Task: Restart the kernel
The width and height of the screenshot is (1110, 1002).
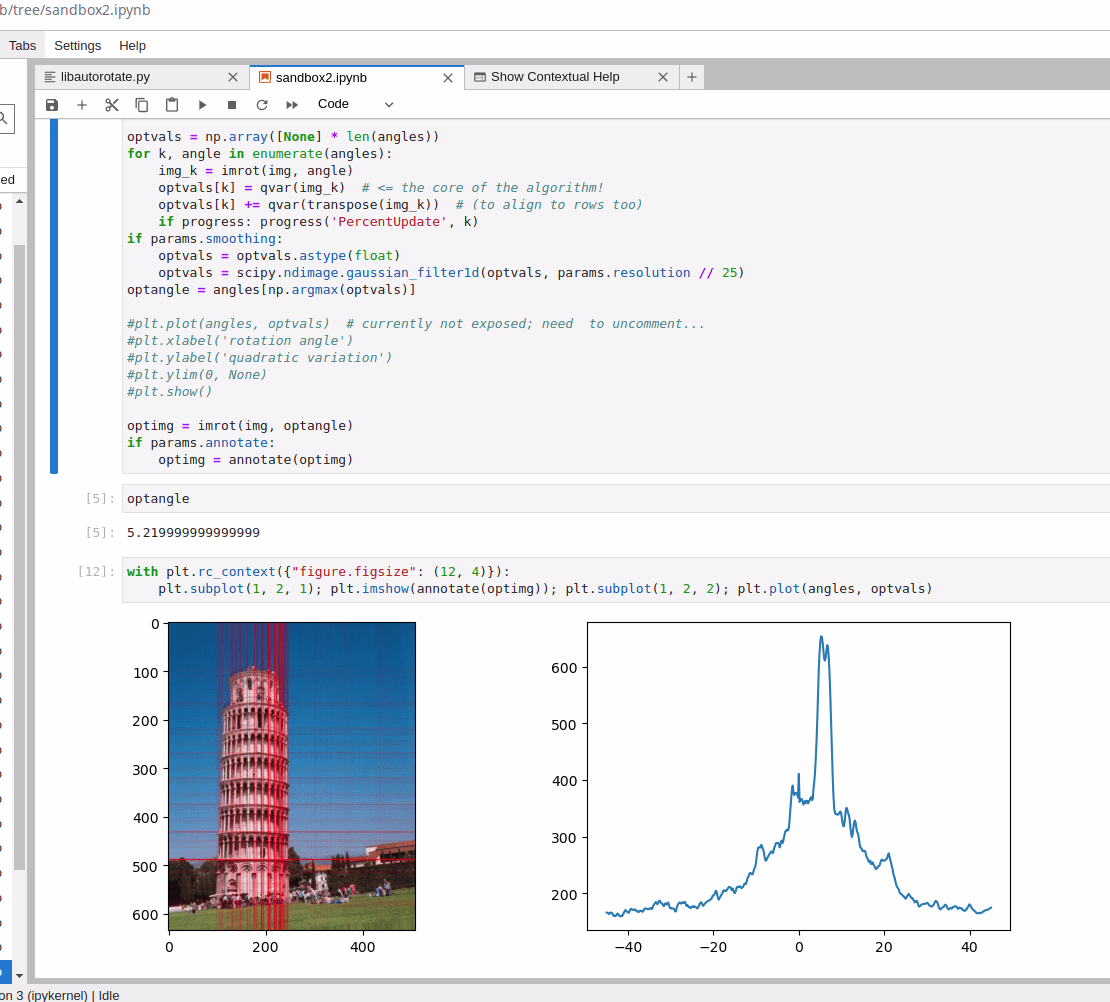Action: pos(262,104)
